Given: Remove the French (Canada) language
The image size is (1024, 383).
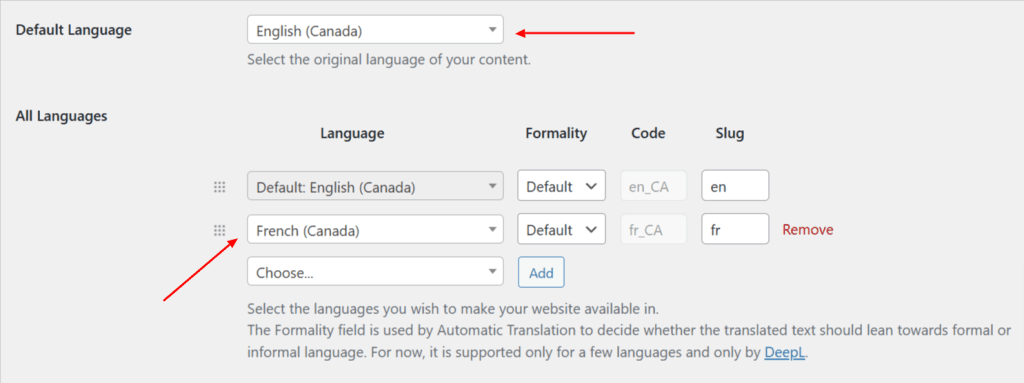Looking at the screenshot, I should (808, 230).
